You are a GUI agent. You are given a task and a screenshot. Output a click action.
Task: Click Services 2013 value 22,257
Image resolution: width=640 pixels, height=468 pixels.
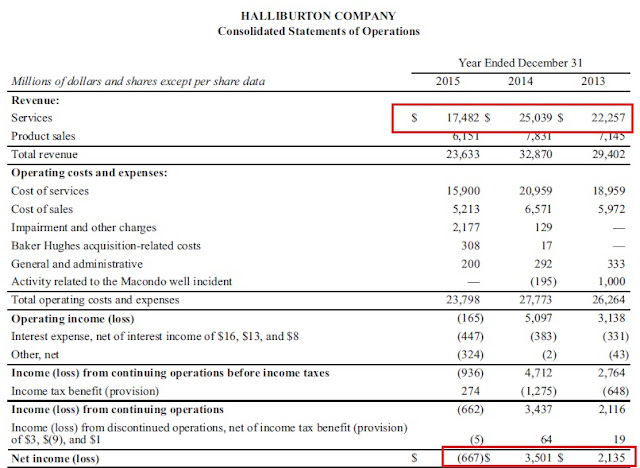tap(609, 118)
